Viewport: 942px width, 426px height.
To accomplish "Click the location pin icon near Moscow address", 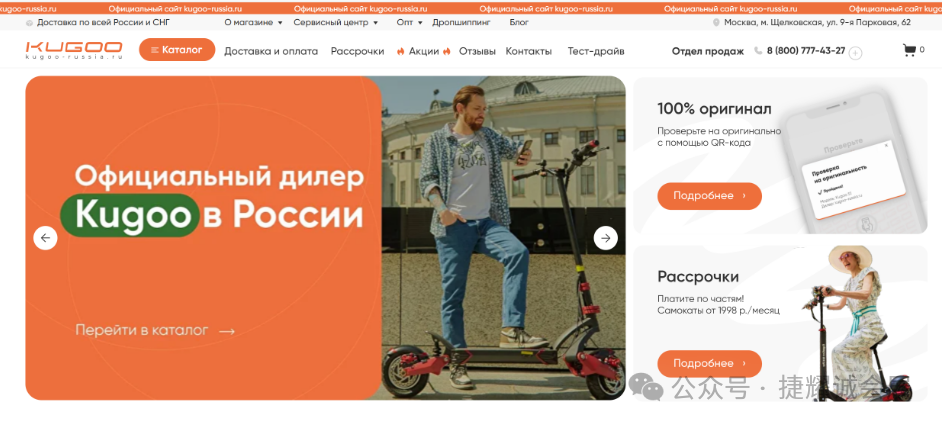I will click(716, 23).
